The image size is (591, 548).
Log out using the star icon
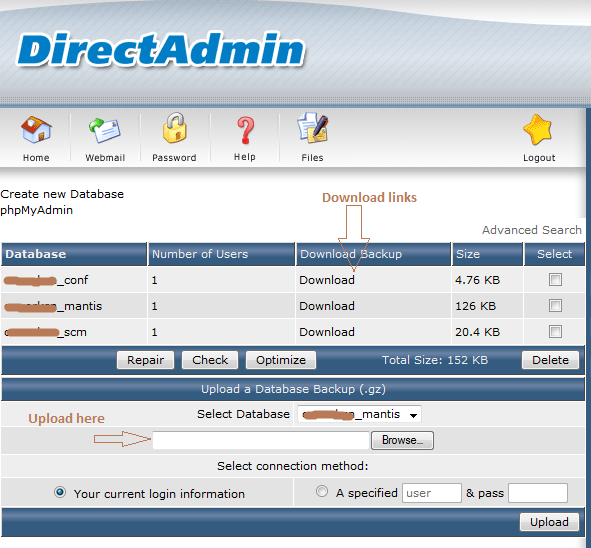pyautogui.click(x=537, y=130)
